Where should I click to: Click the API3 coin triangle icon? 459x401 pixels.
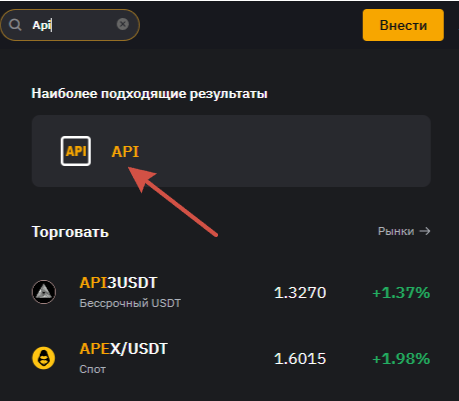[44, 292]
